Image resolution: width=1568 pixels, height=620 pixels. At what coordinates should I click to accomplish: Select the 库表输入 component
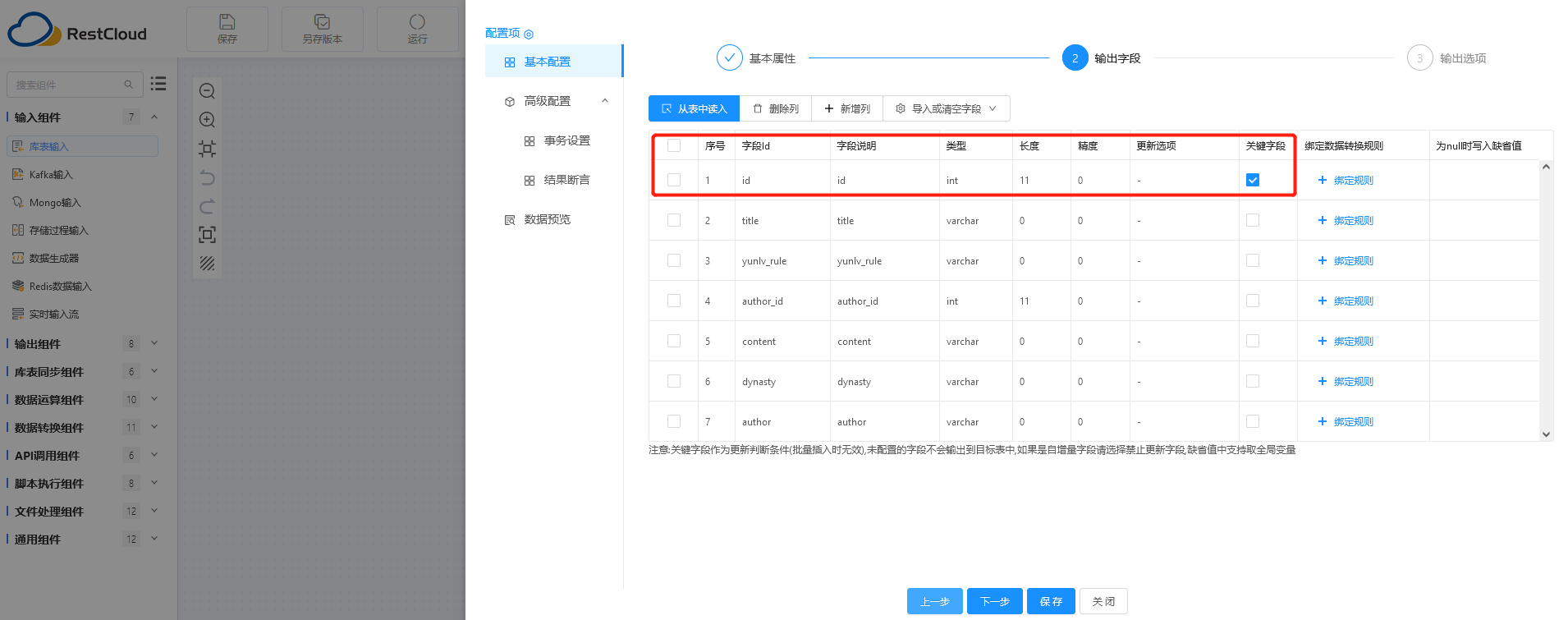pyautogui.click(x=82, y=146)
